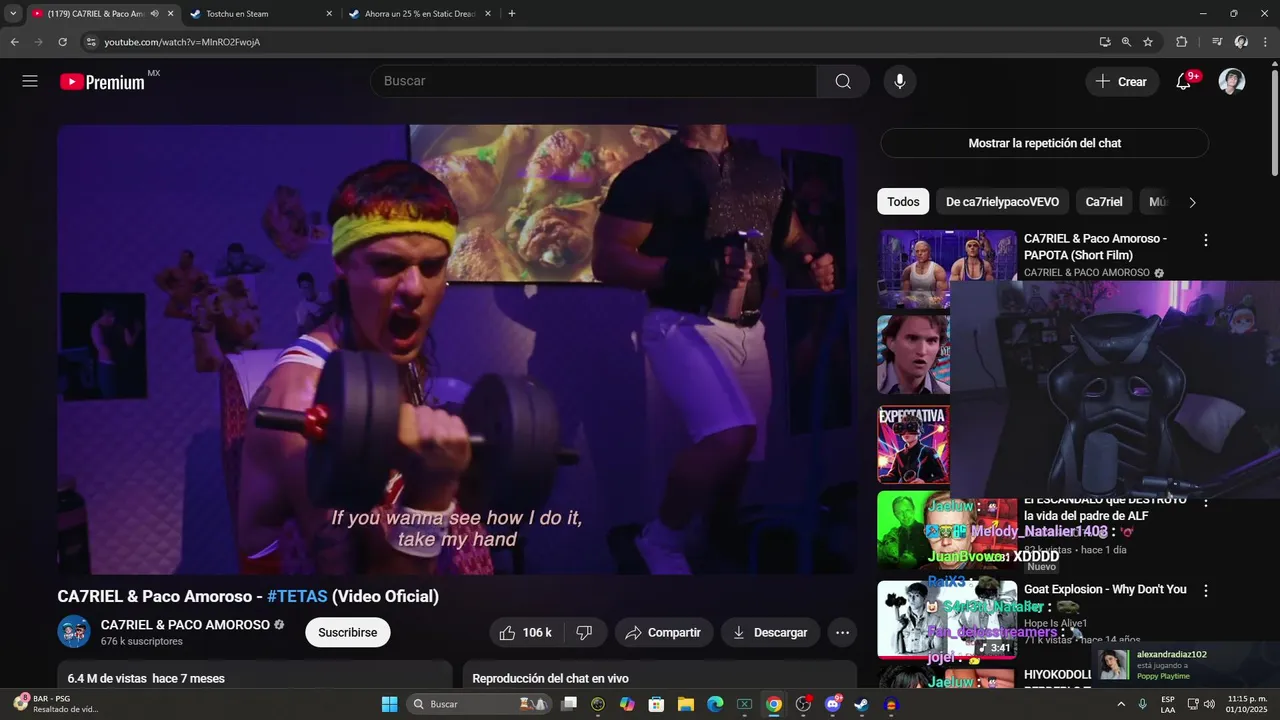Image resolution: width=1280 pixels, height=720 pixels.
Task: Select the Ca7riel filter chip
Action: click(x=1104, y=202)
